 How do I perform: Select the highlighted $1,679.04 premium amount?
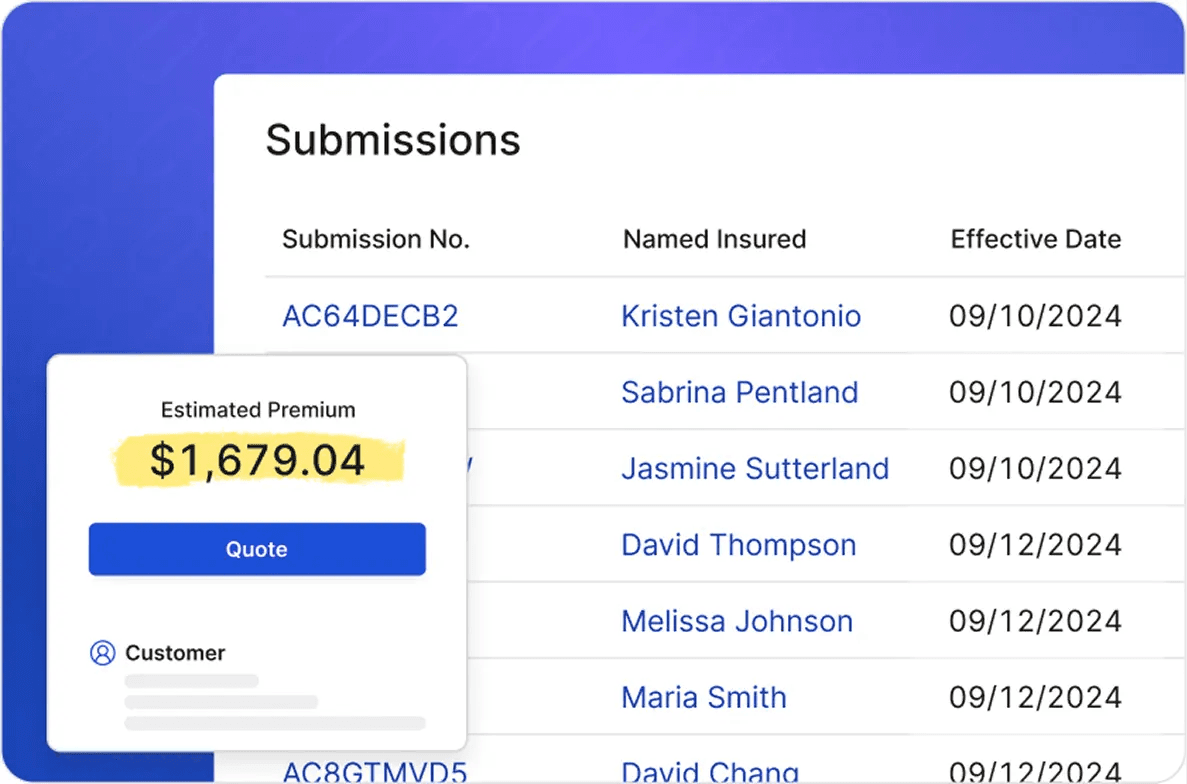click(258, 460)
